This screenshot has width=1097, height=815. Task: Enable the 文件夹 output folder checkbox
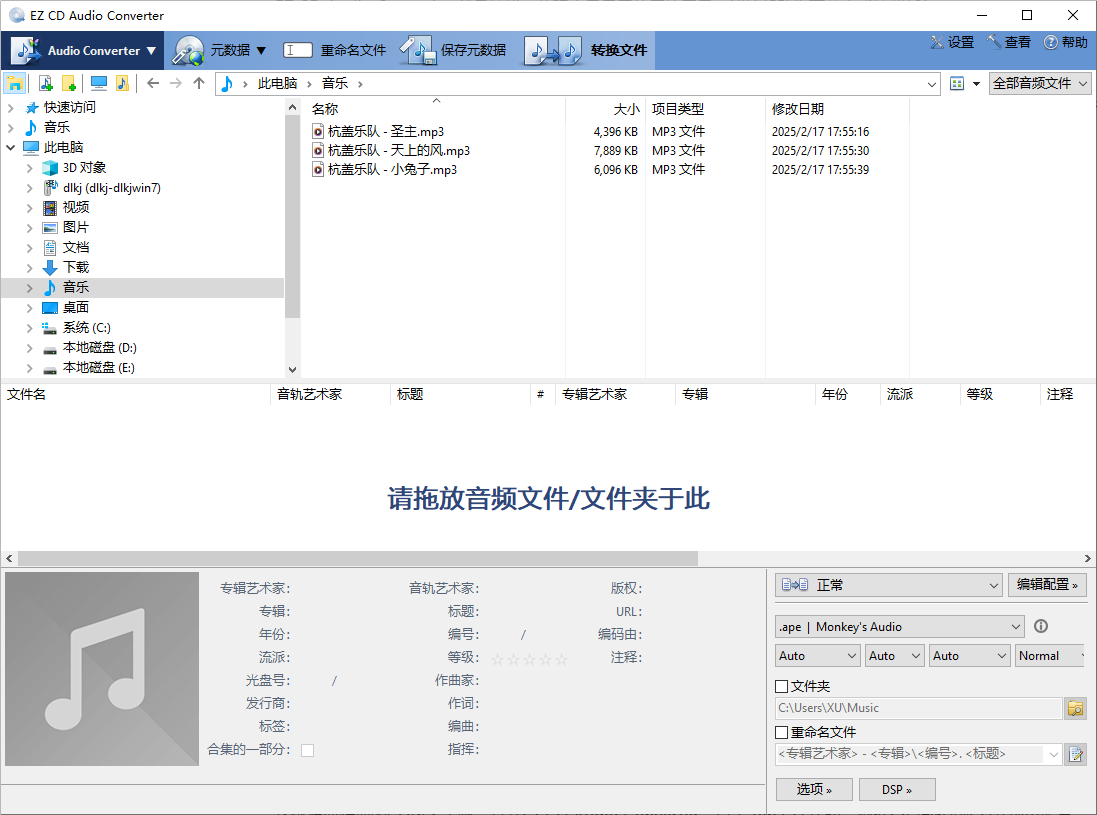[782, 686]
